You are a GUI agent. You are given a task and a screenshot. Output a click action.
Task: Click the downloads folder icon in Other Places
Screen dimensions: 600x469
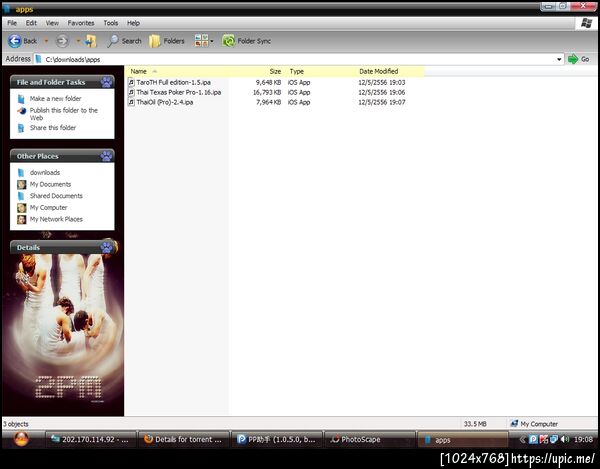pos(21,173)
